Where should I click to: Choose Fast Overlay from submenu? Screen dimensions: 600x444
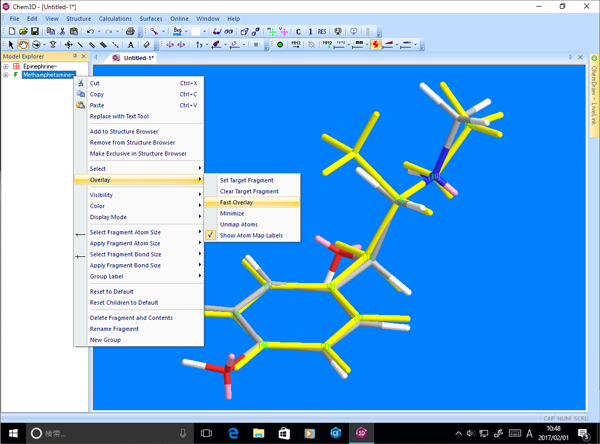[236, 202]
